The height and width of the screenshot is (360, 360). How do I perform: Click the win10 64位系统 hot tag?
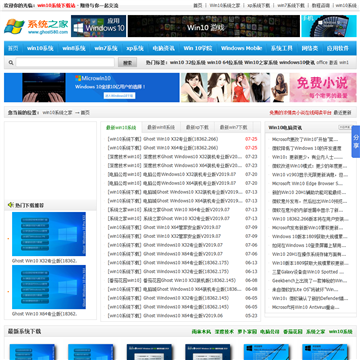point(225,62)
